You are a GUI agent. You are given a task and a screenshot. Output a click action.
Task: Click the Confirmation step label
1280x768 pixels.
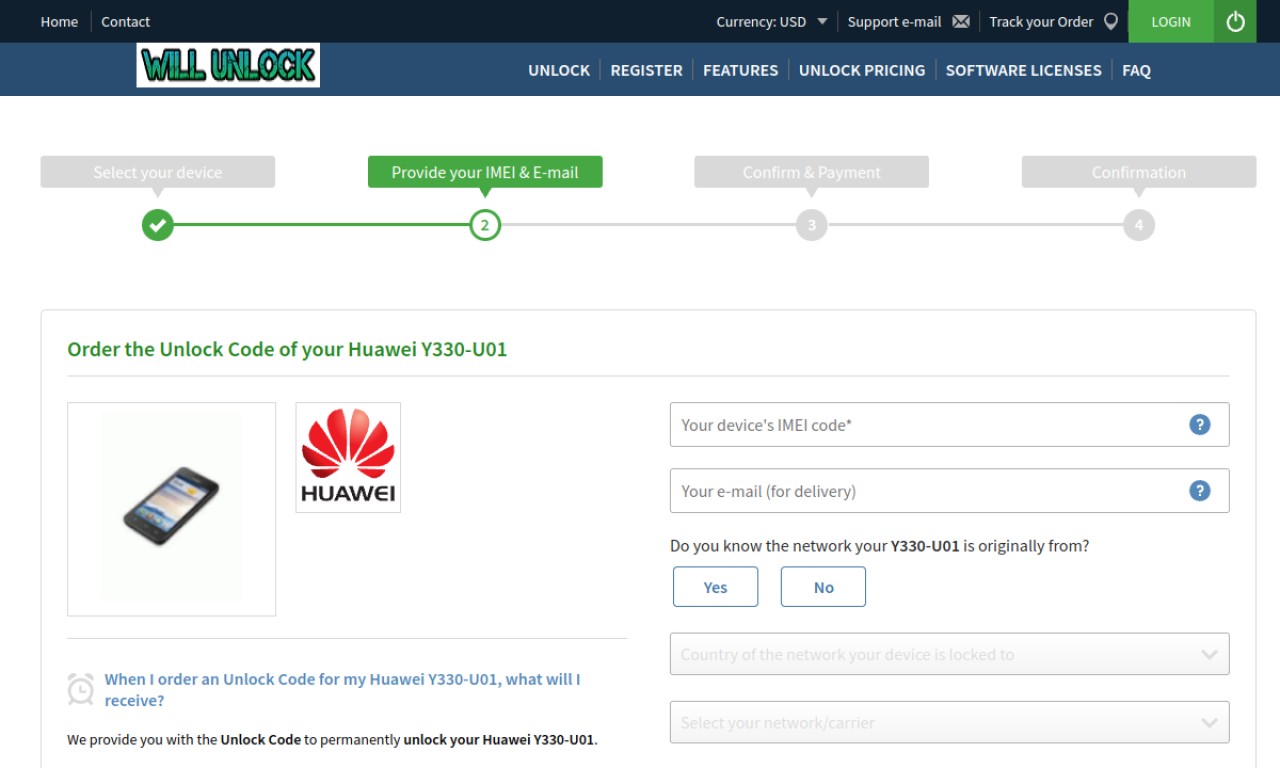[1138, 172]
